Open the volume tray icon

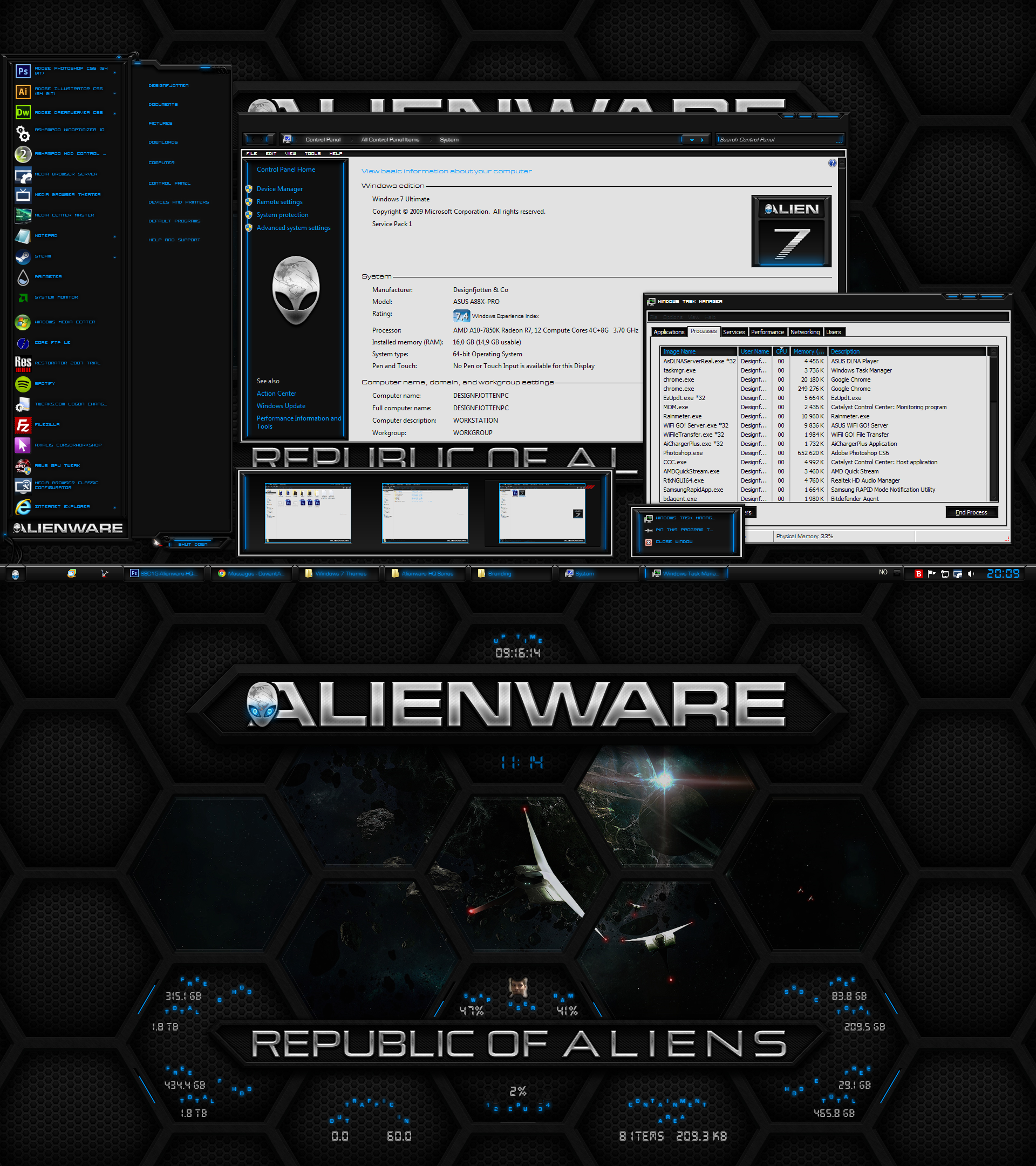click(x=971, y=573)
